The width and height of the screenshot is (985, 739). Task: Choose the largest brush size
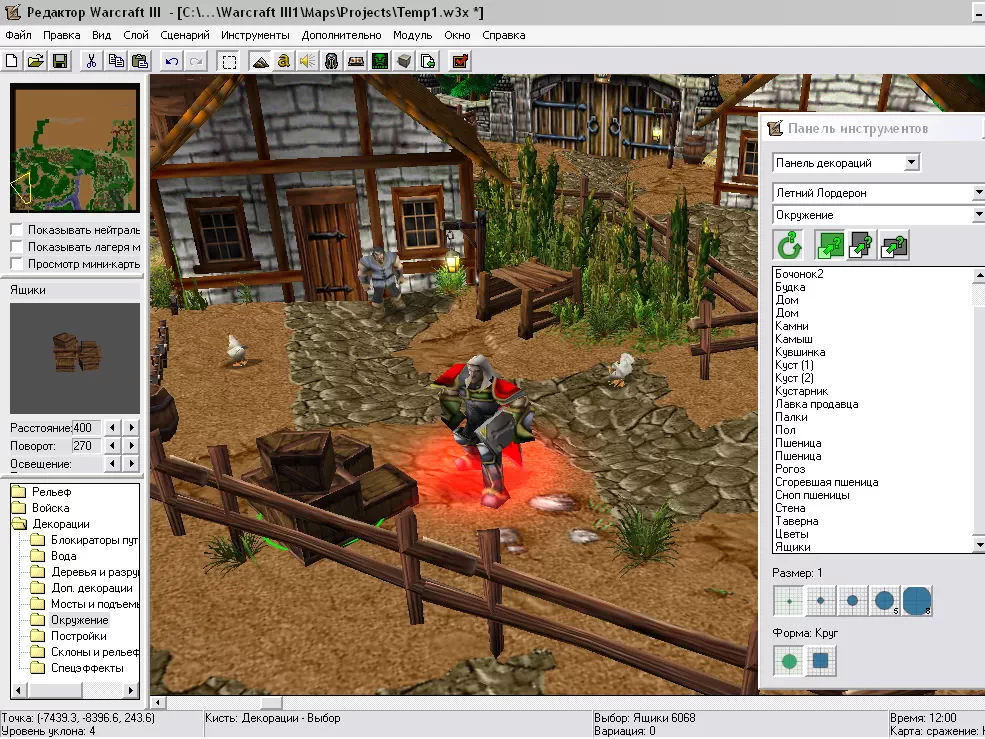coord(917,601)
